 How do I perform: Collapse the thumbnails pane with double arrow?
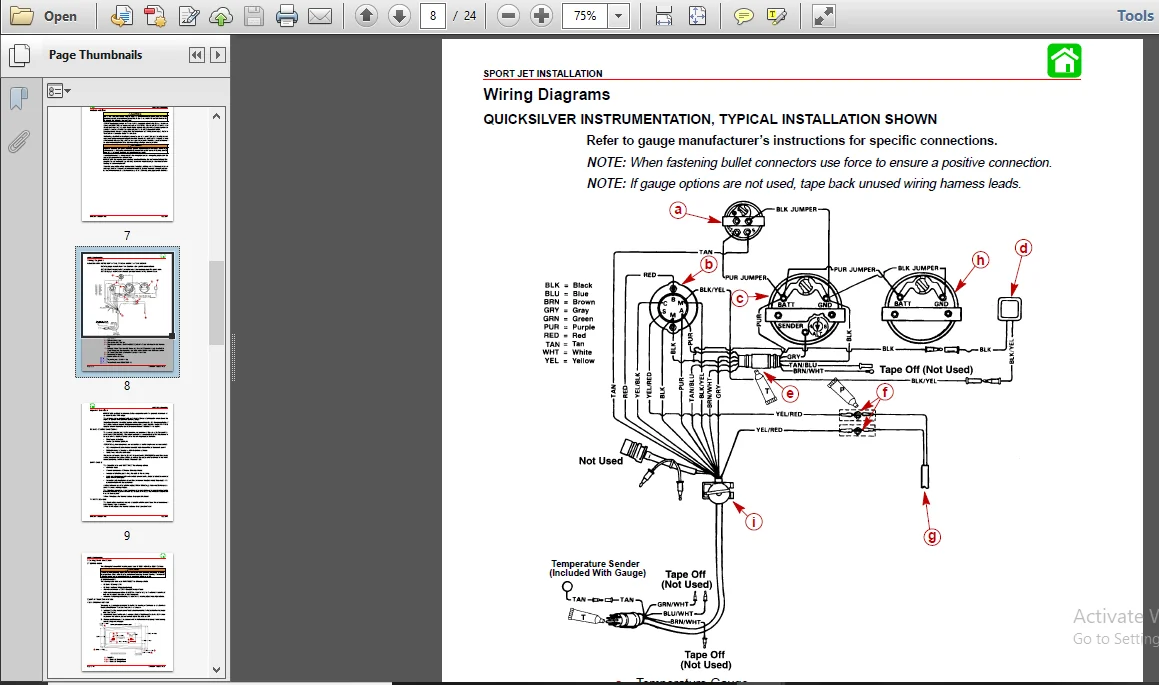coord(197,55)
